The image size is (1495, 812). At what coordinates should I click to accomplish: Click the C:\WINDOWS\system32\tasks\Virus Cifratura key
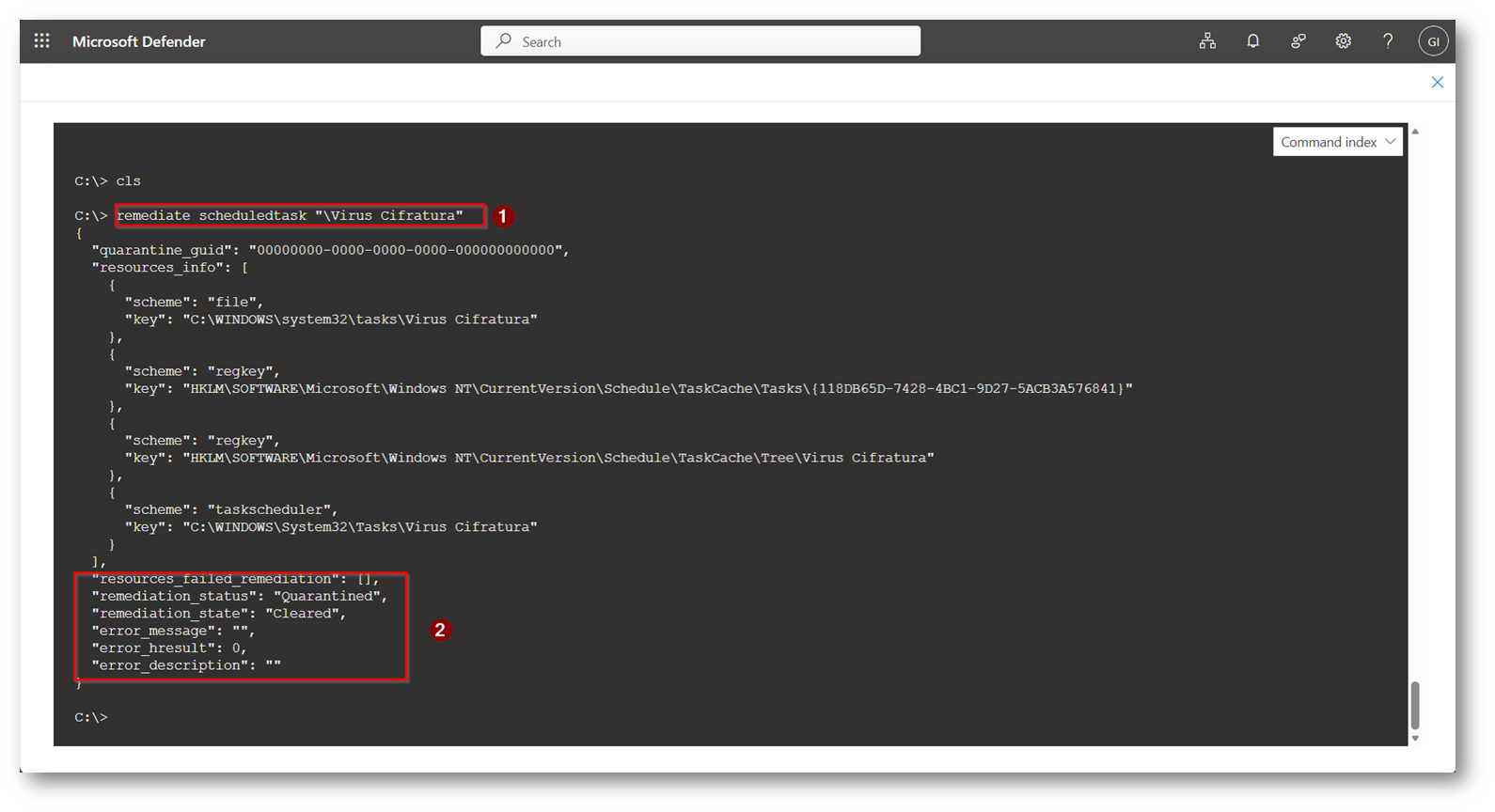pos(331,320)
